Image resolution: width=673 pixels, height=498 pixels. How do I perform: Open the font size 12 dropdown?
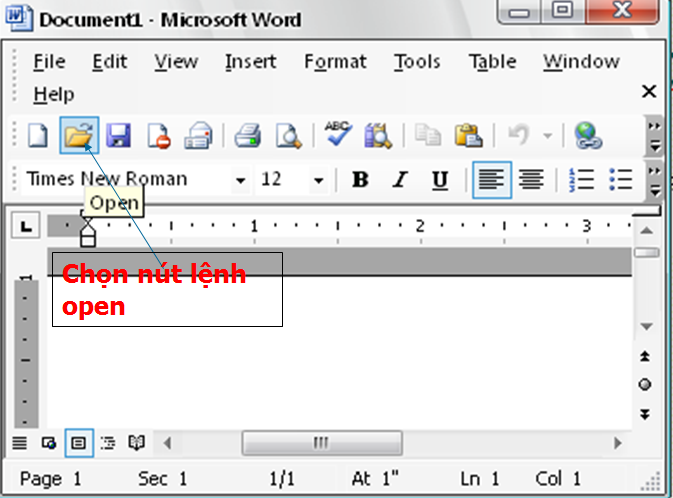[x=318, y=181]
